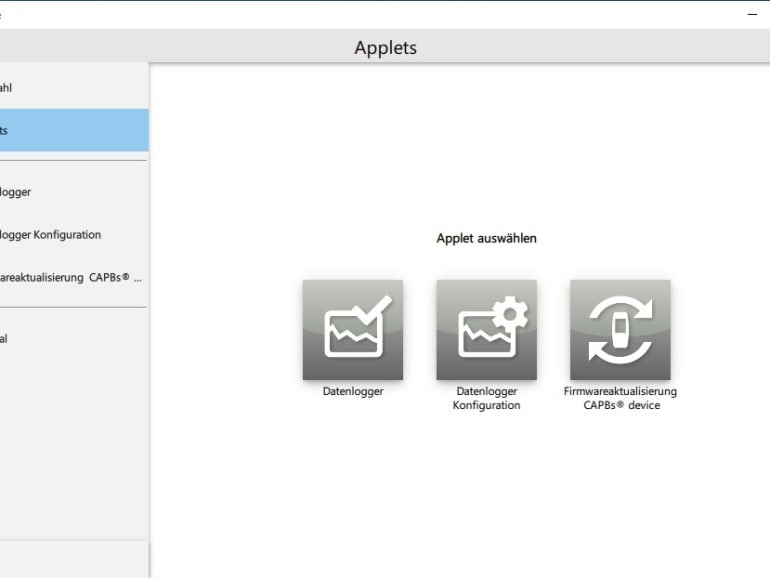Minimize the application window
The image size is (770, 578).
coord(752,14)
